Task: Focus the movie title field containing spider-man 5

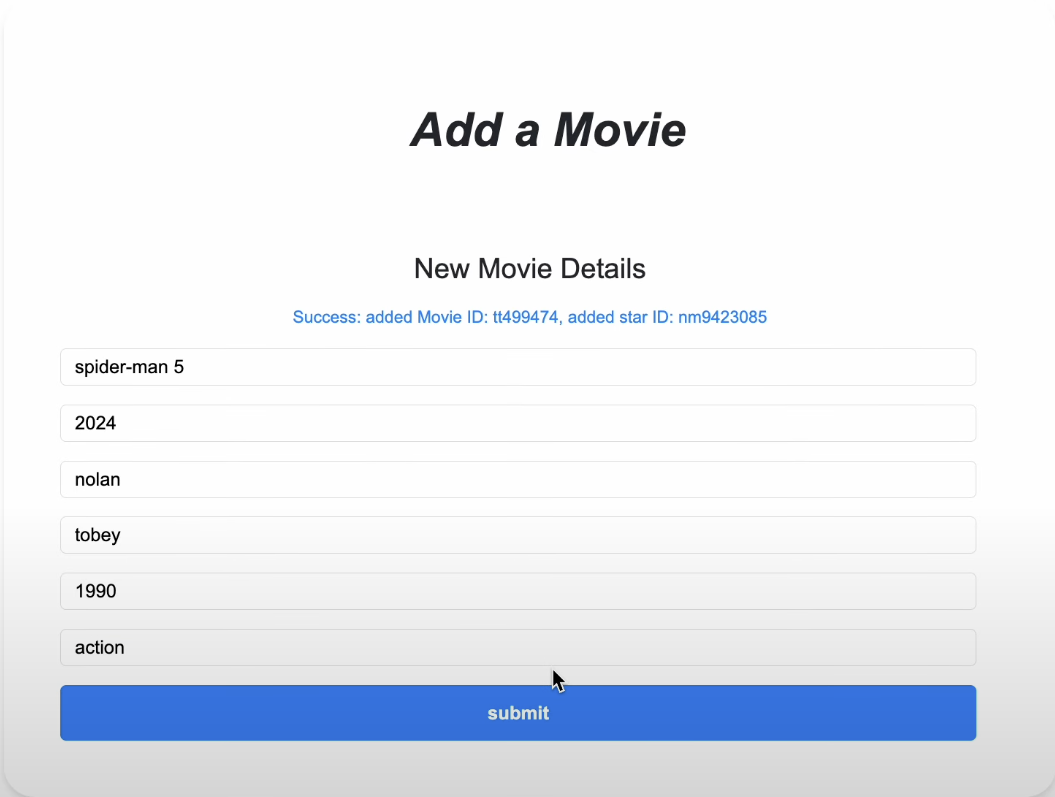Action: 518,367
